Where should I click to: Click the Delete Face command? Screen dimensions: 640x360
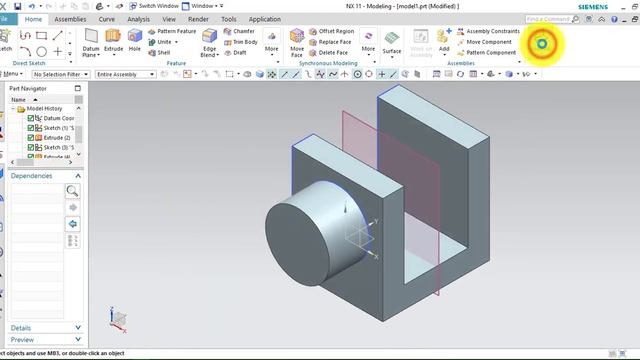coord(329,52)
